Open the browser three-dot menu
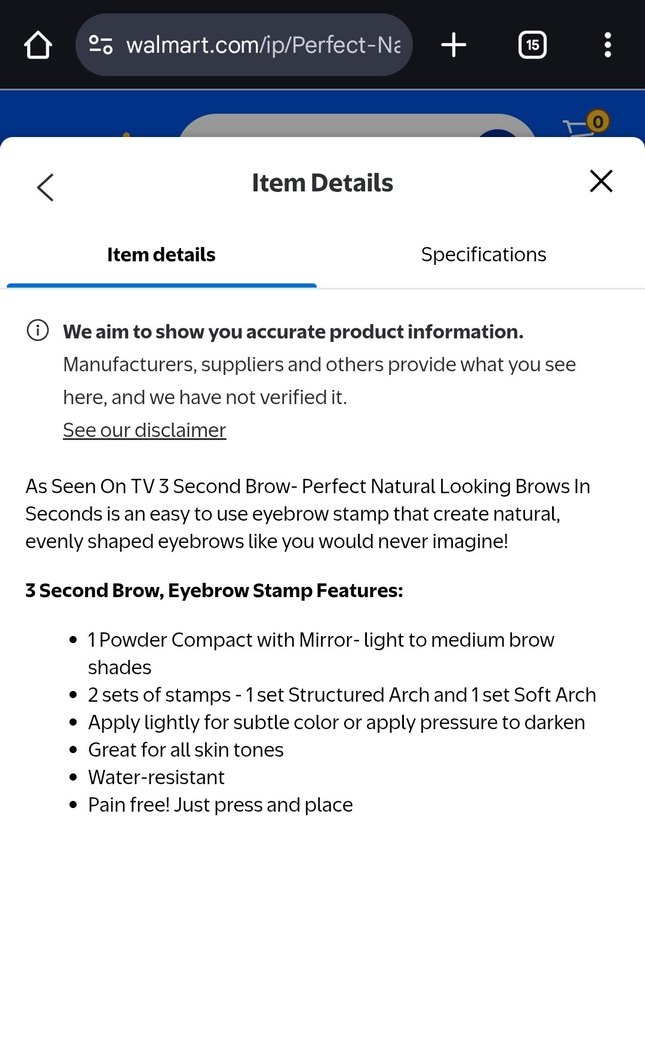The width and height of the screenshot is (645, 1063). pyautogui.click(x=607, y=45)
